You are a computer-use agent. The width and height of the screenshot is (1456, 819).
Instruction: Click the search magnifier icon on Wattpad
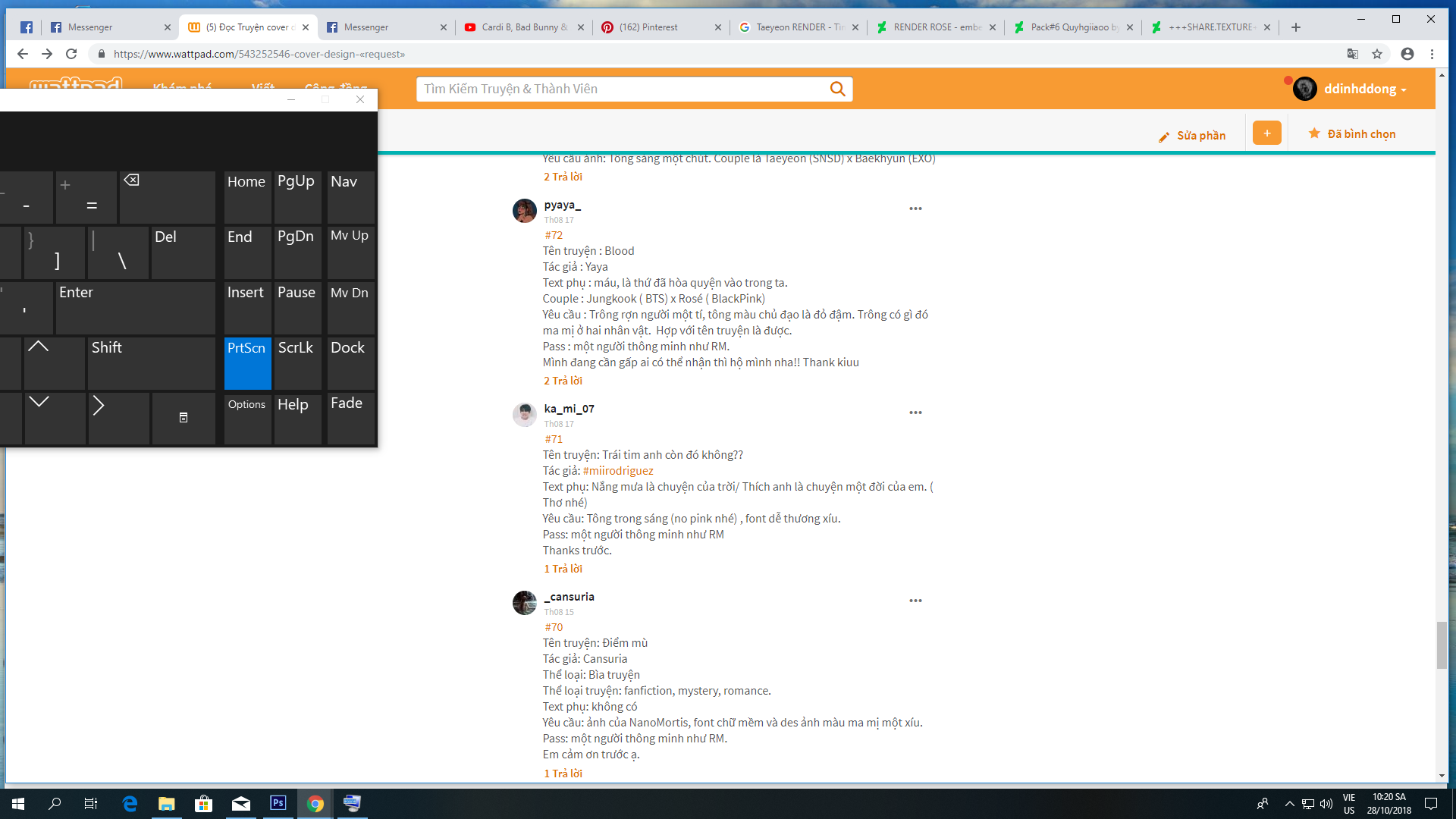pos(837,89)
